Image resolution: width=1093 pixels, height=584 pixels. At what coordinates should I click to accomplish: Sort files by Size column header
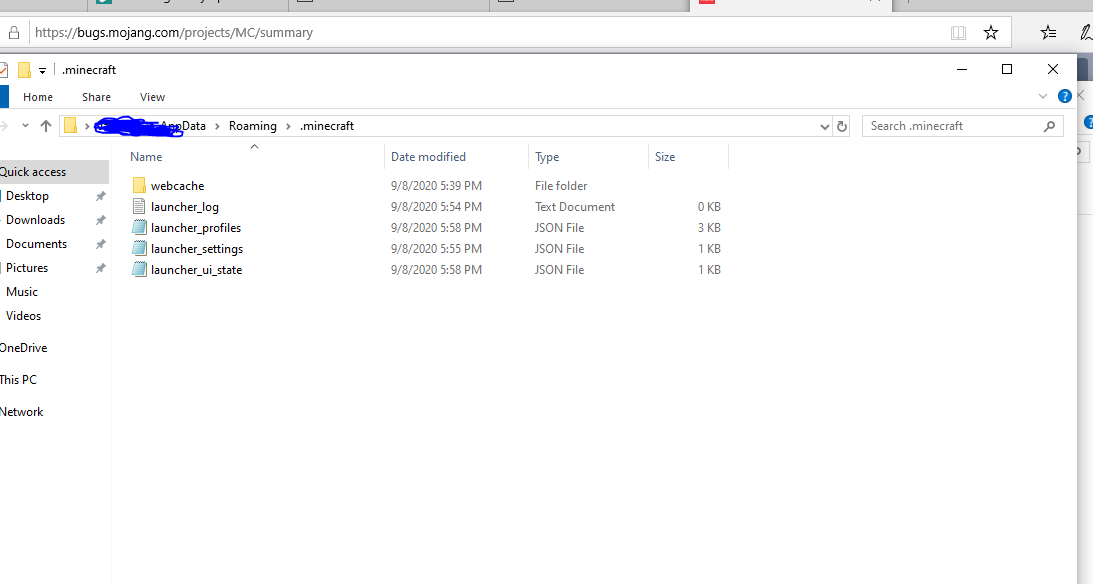pyautogui.click(x=688, y=157)
